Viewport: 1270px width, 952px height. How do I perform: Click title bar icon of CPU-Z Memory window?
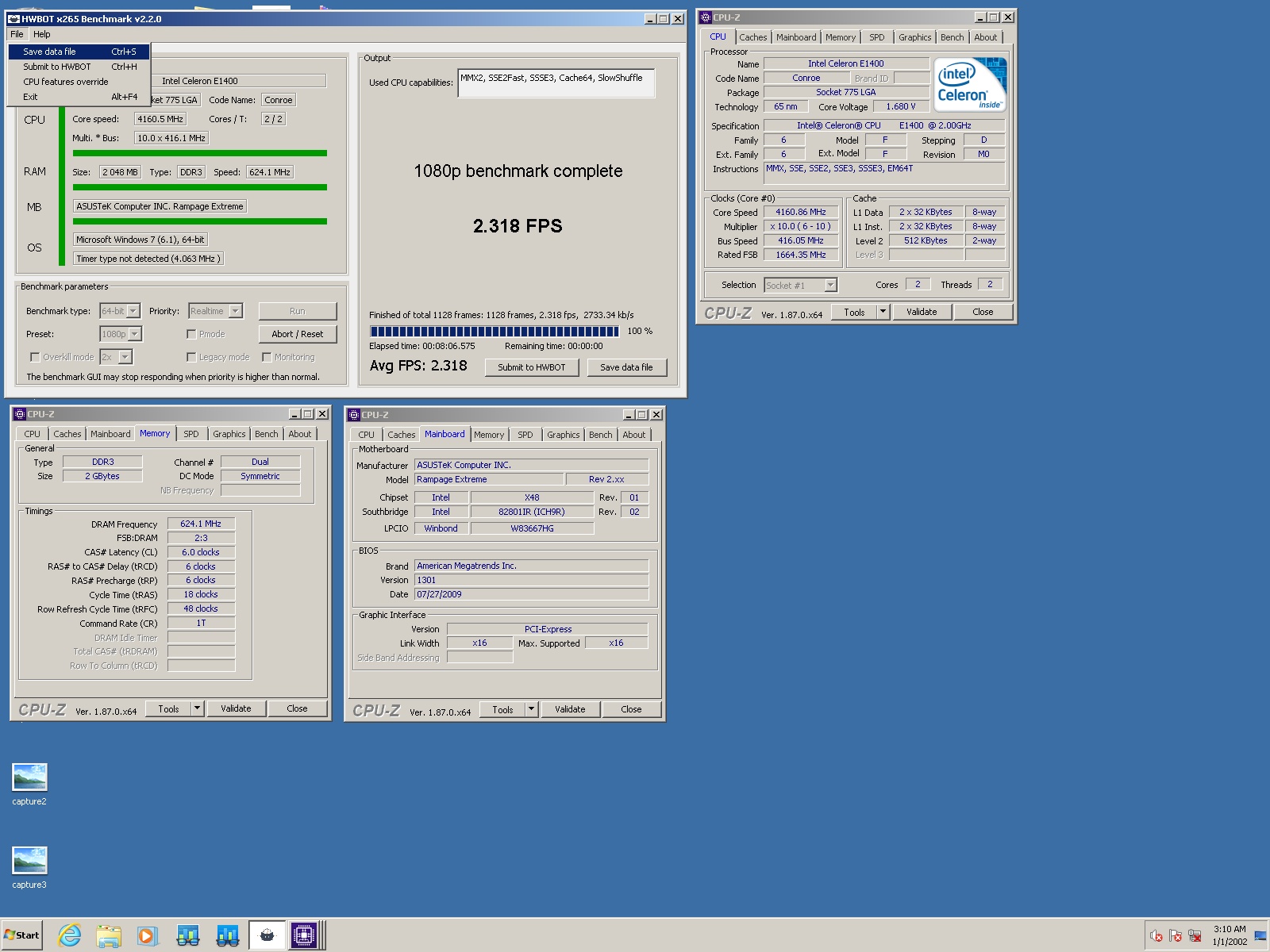[x=20, y=414]
